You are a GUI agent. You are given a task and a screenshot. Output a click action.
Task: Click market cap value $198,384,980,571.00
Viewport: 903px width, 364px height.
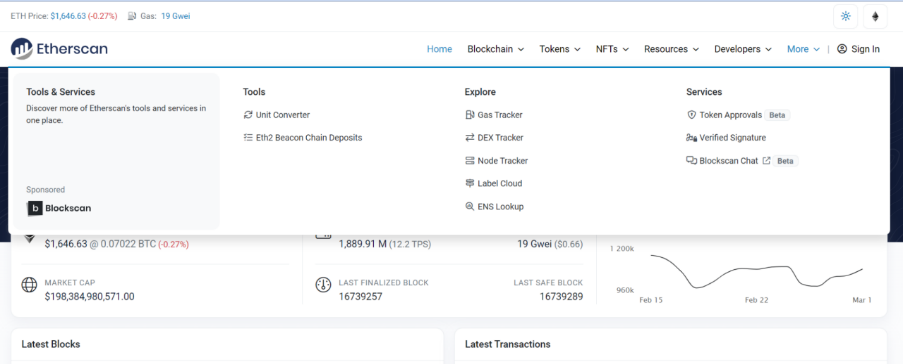coord(89,297)
